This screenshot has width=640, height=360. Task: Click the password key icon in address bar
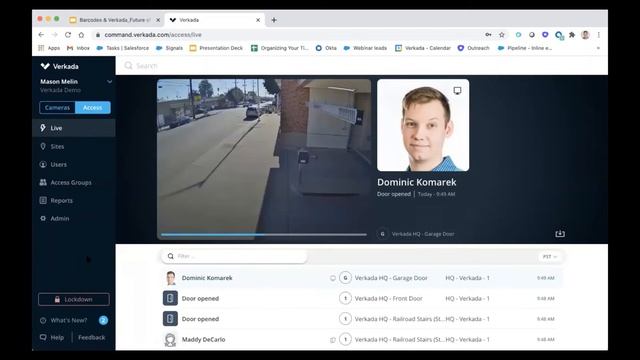[488, 35]
